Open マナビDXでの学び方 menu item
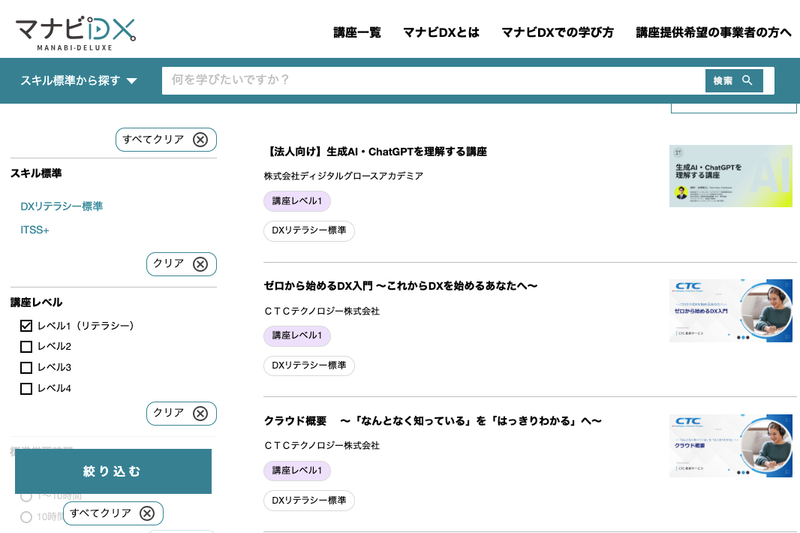 pyautogui.click(x=558, y=32)
